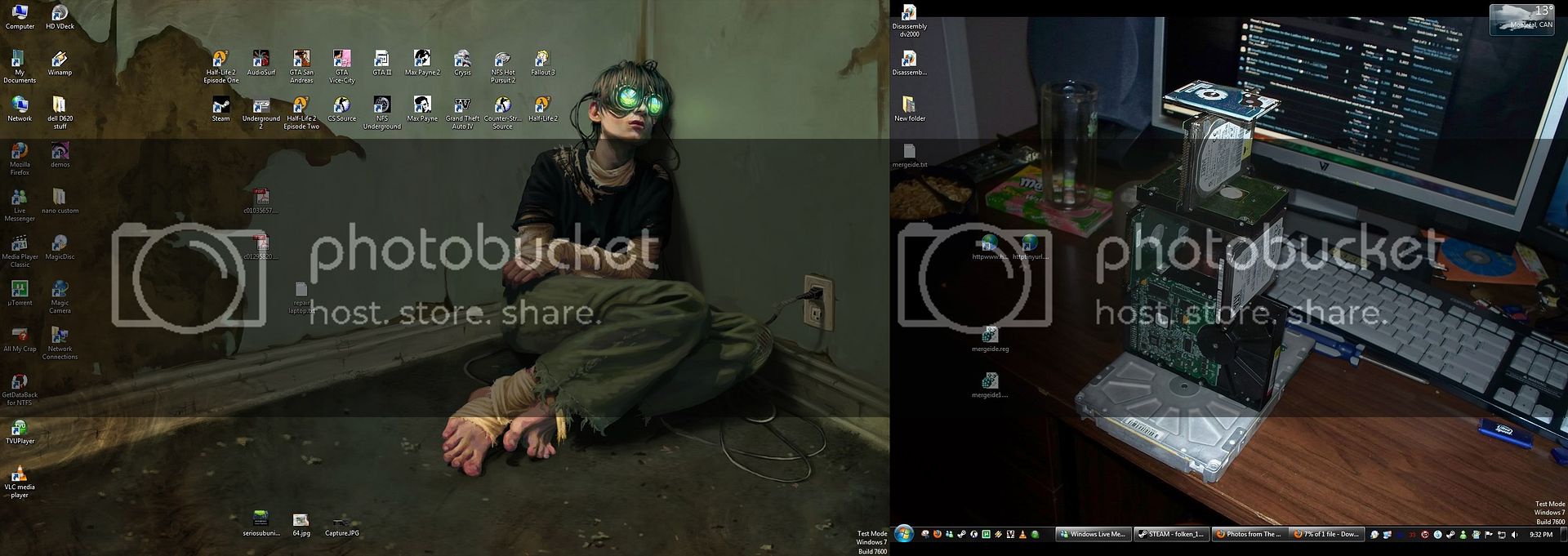Open the httpwww internet shortcut
Image resolution: width=1568 pixels, height=556 pixels.
tap(990, 247)
